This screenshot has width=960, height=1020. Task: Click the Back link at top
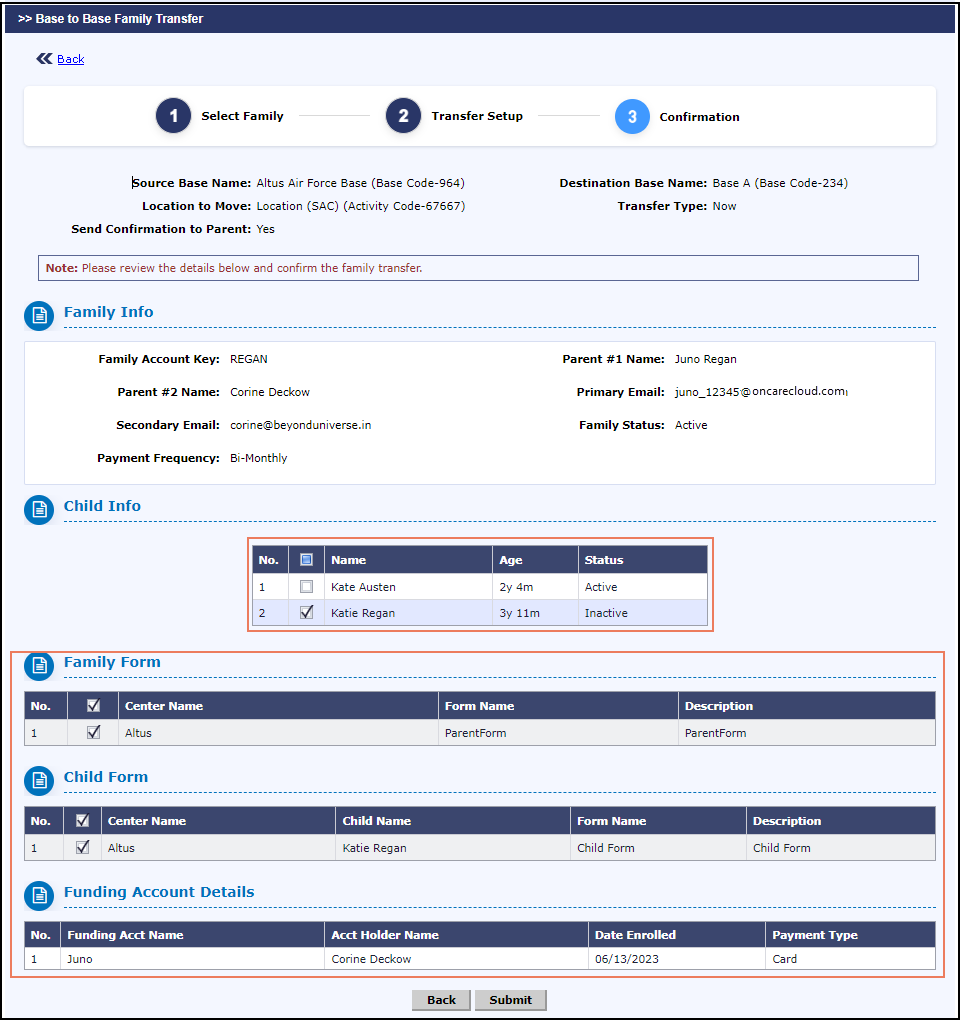tap(70, 59)
